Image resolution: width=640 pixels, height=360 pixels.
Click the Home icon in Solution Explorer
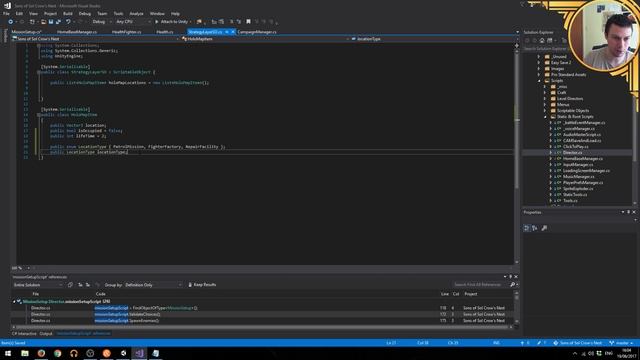click(542, 40)
